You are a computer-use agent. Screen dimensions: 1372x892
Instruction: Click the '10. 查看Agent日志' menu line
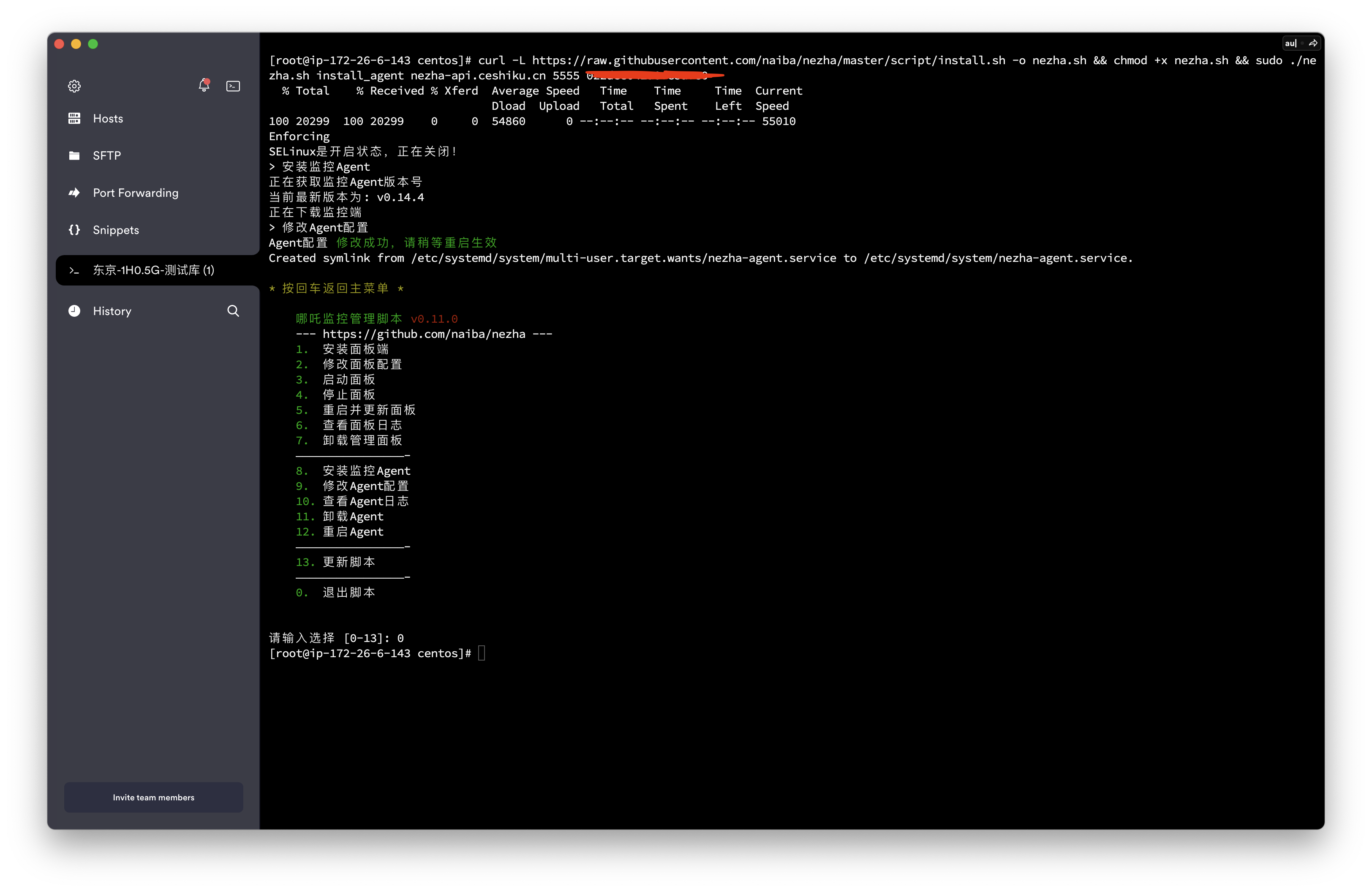(x=351, y=501)
